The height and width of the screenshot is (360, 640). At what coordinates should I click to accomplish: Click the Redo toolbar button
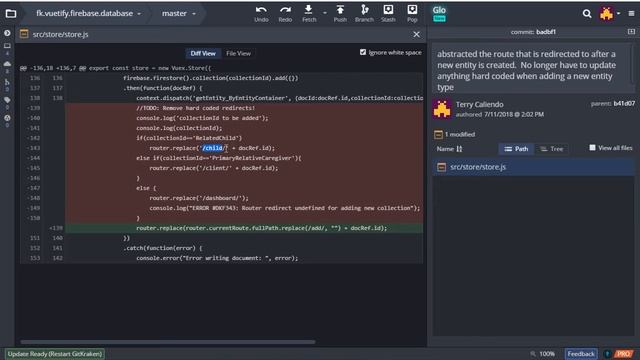[285, 13]
